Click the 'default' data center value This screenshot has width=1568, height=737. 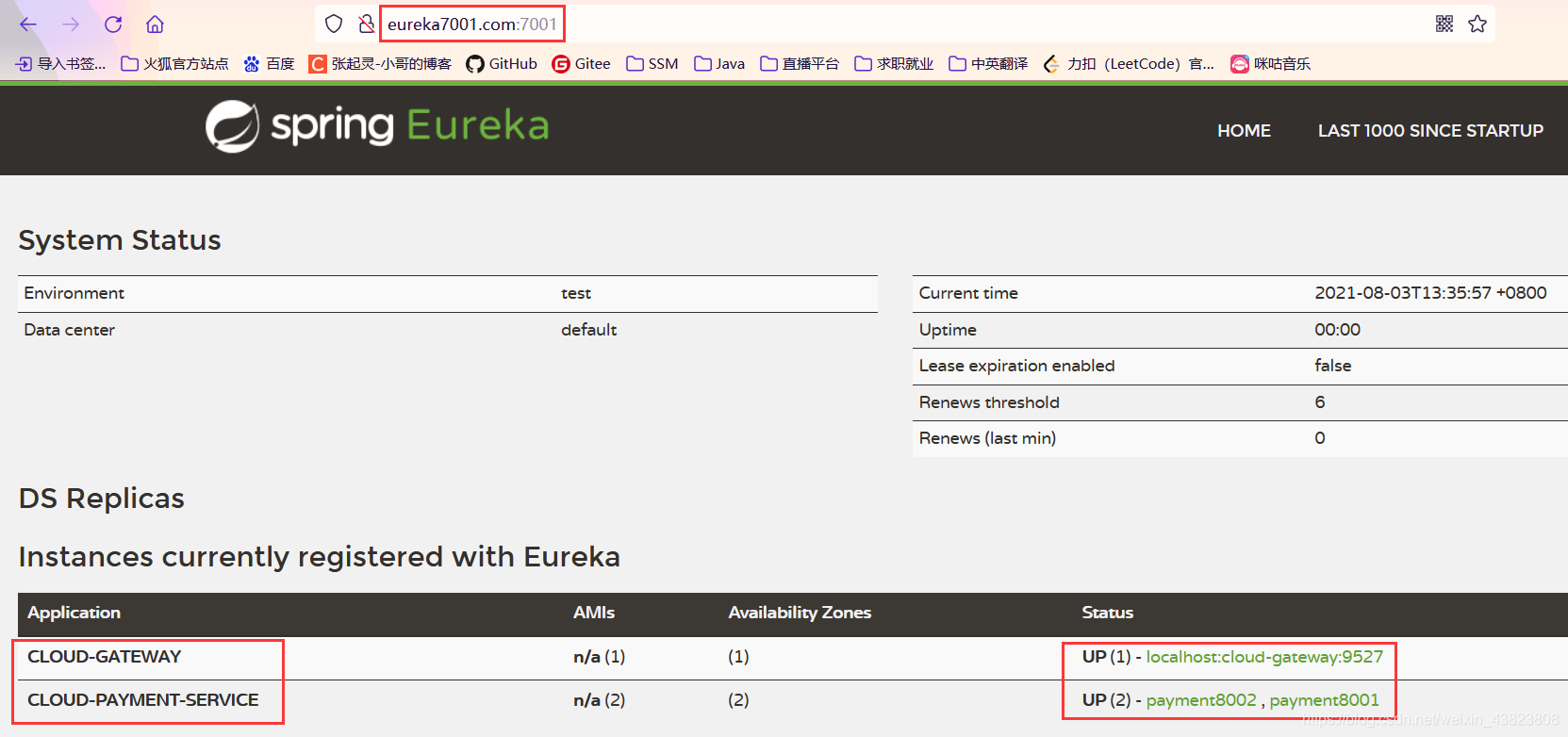point(589,330)
